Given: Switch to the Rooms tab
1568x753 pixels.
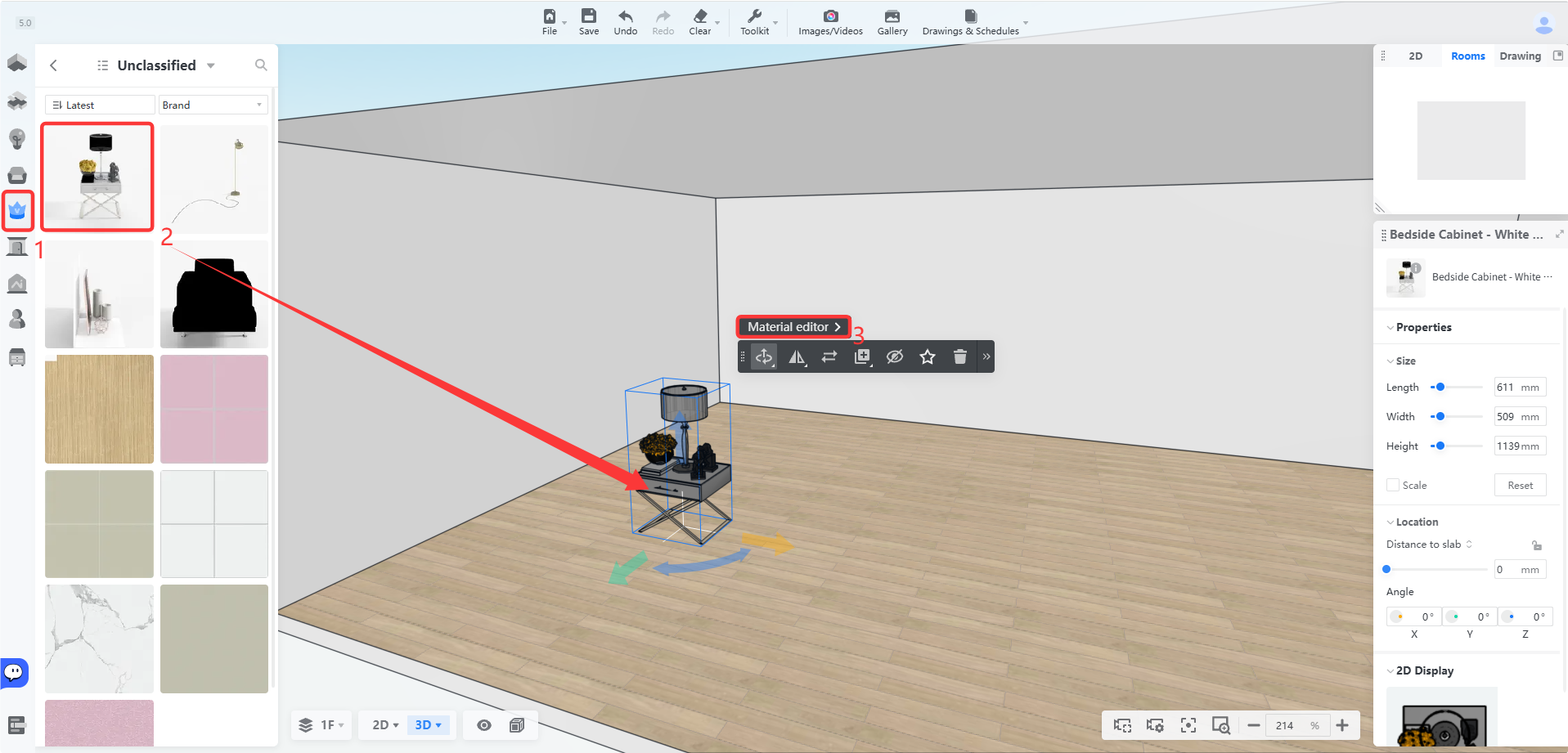Looking at the screenshot, I should (x=1468, y=56).
